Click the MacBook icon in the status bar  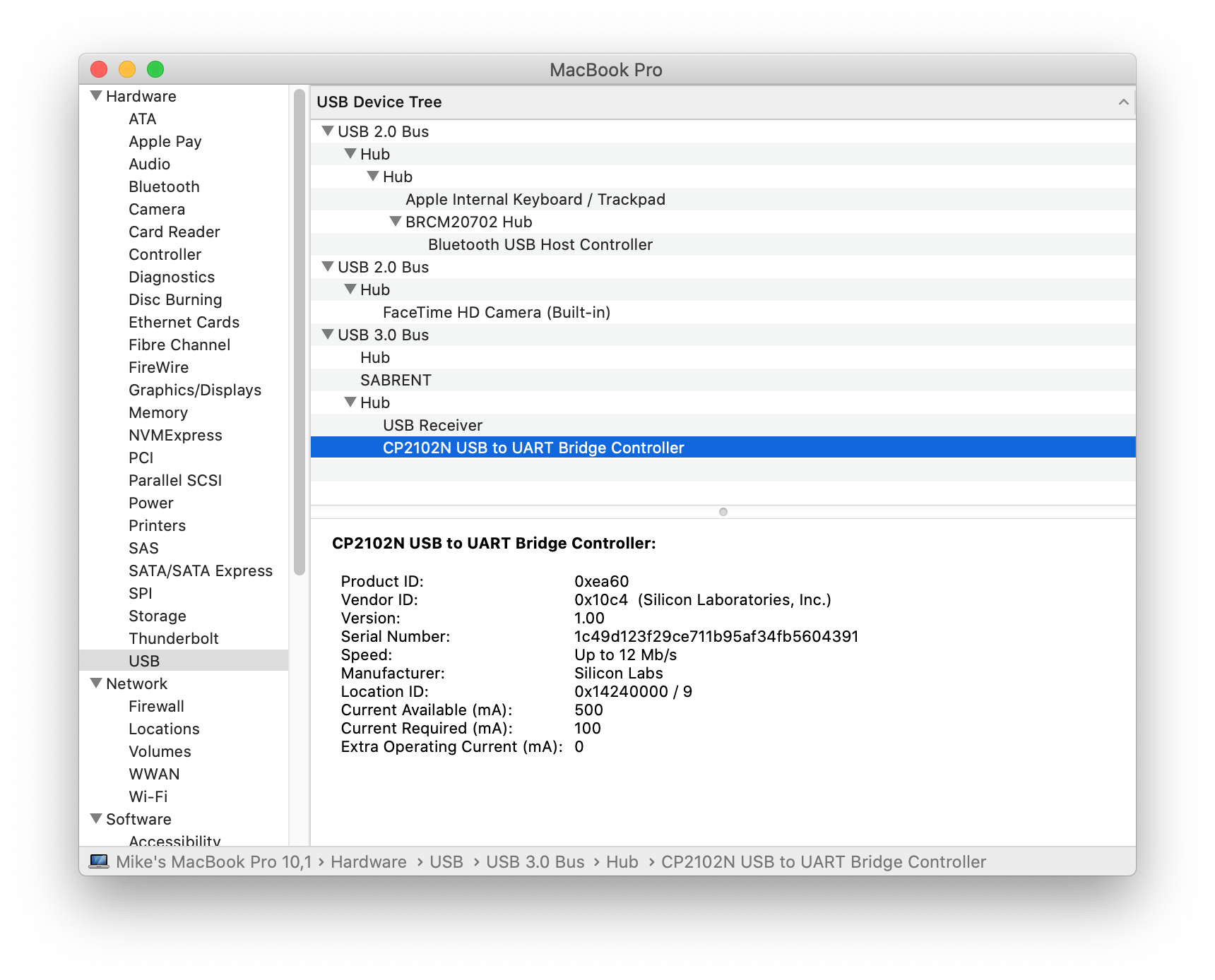98,861
